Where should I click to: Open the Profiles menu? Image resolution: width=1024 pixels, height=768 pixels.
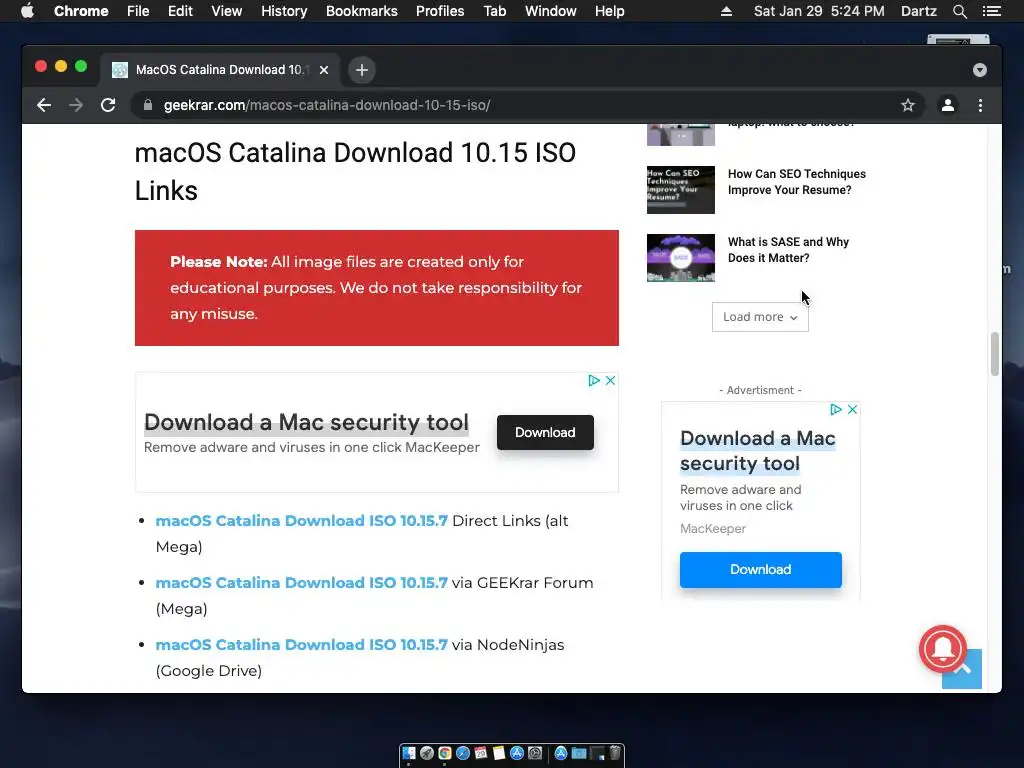point(440,11)
